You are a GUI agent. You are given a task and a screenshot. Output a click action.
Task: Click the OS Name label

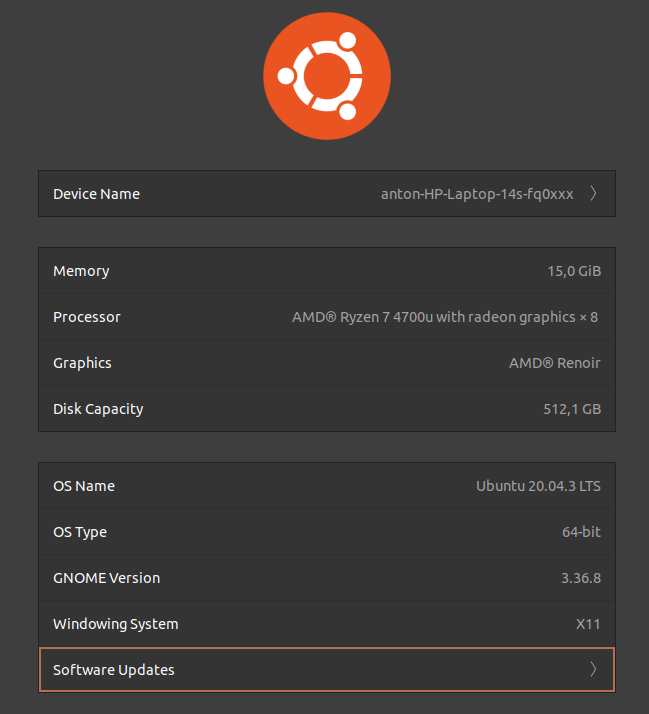click(84, 486)
